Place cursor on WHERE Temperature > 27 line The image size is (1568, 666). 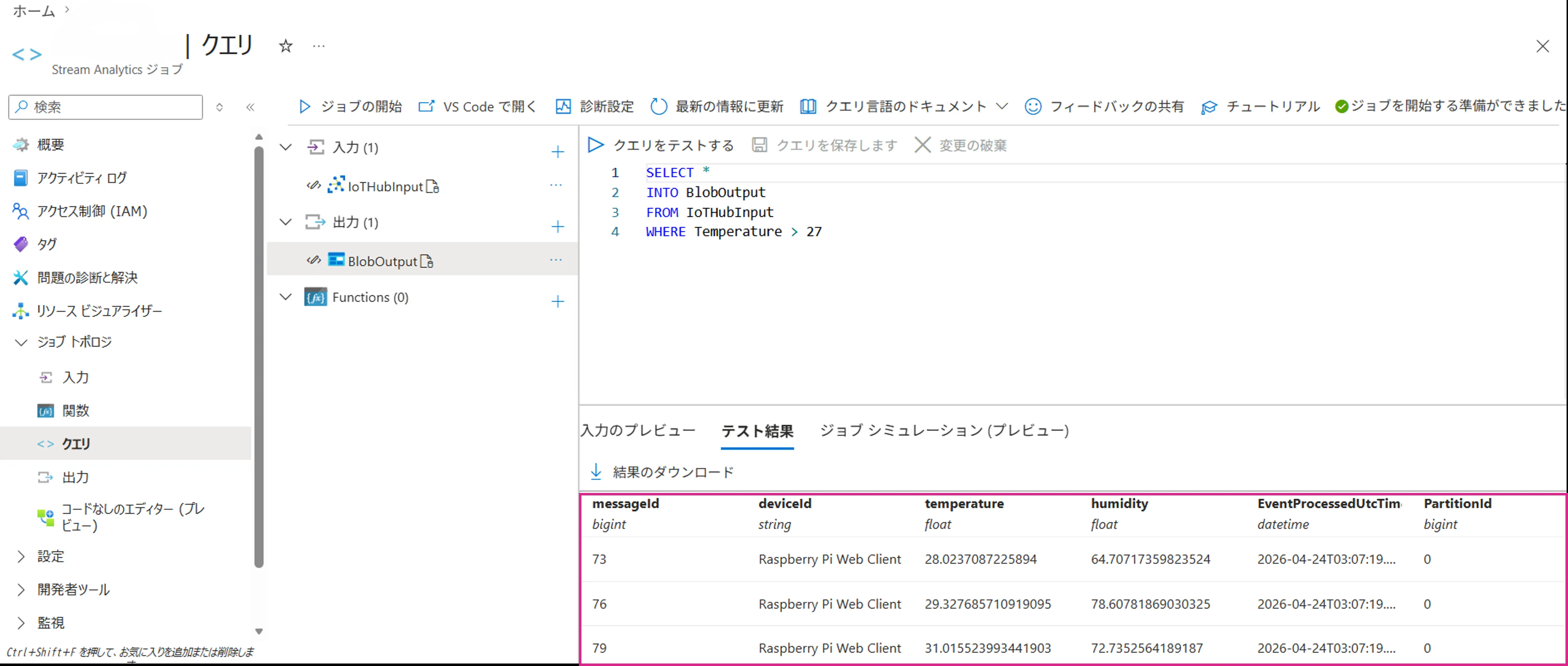click(733, 232)
